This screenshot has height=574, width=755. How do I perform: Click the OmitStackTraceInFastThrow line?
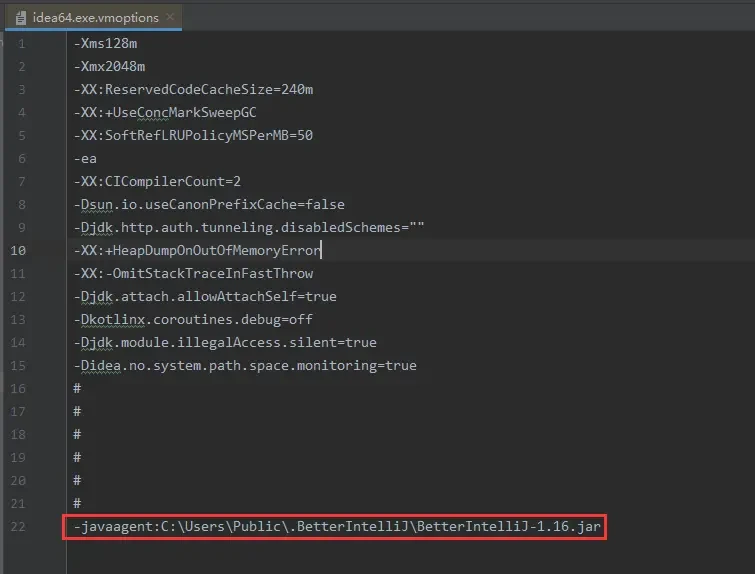click(x=193, y=273)
